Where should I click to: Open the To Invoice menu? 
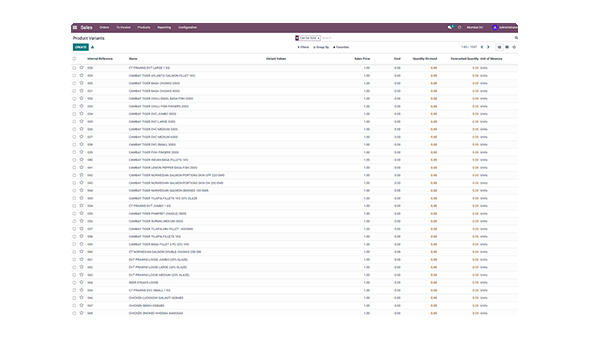click(x=123, y=27)
